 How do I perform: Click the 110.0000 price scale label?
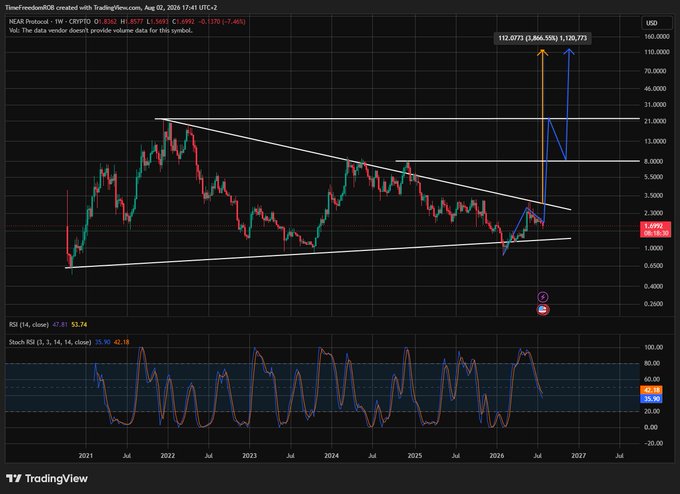tap(656, 52)
